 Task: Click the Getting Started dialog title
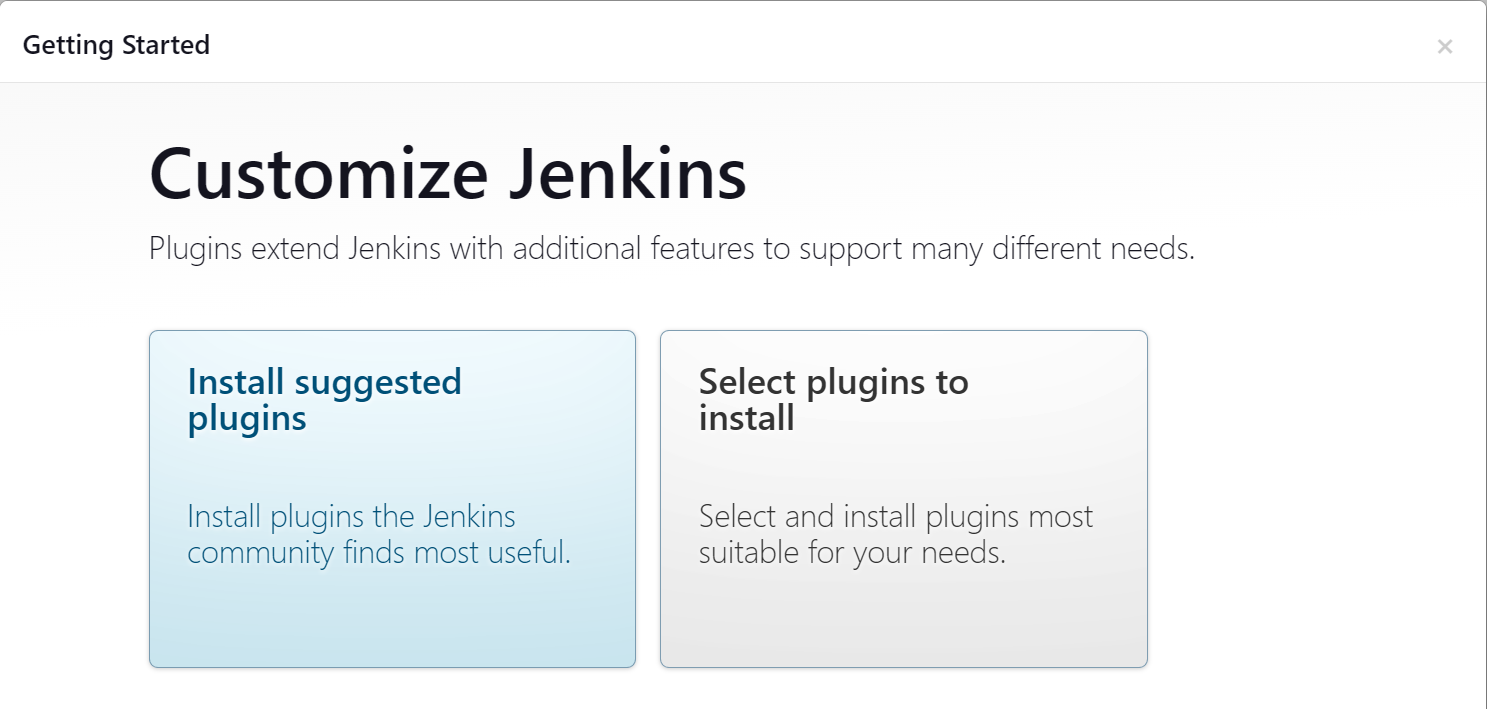click(116, 45)
